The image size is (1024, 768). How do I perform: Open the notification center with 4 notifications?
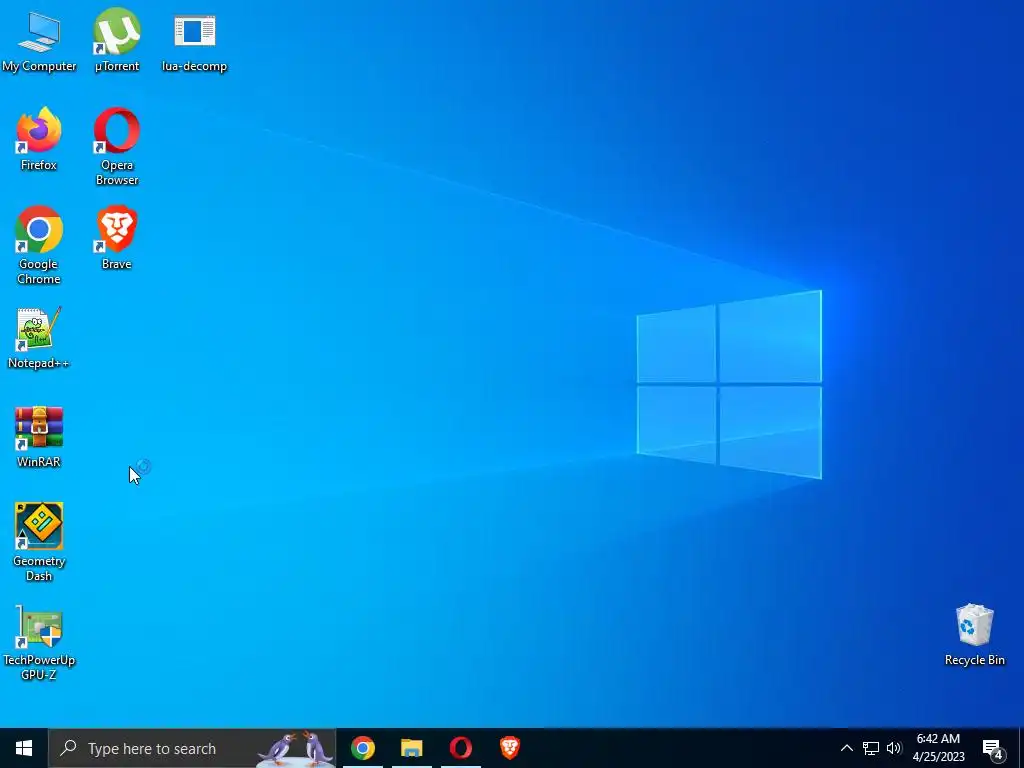pyautogui.click(x=993, y=749)
